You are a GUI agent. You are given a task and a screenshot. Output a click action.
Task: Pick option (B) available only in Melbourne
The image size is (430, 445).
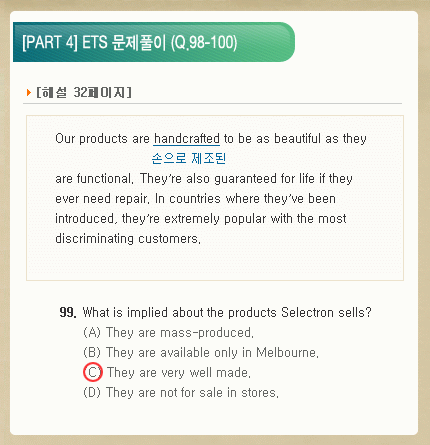coord(201,352)
